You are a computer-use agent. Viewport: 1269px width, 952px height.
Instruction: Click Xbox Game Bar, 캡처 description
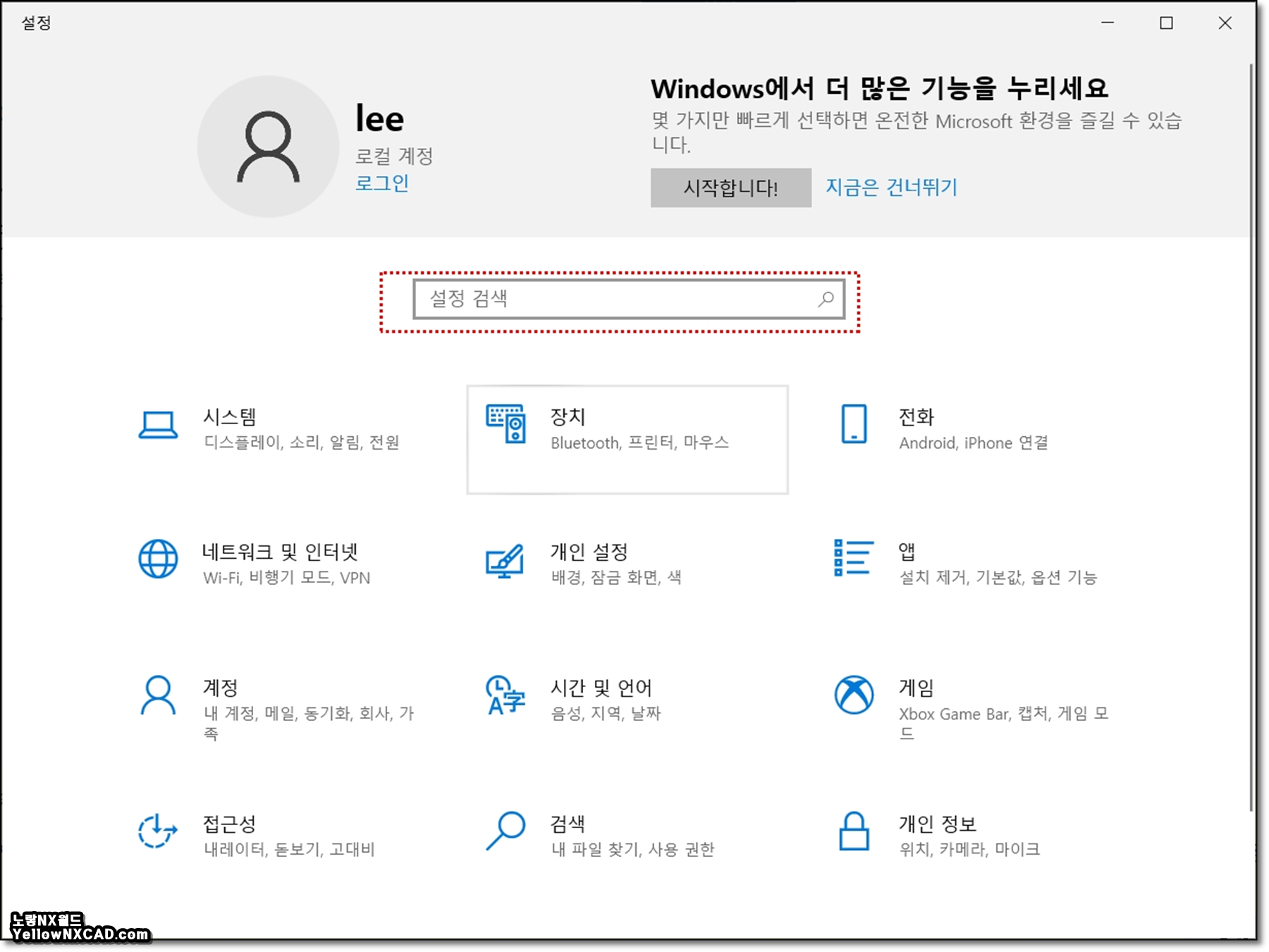1003,723
